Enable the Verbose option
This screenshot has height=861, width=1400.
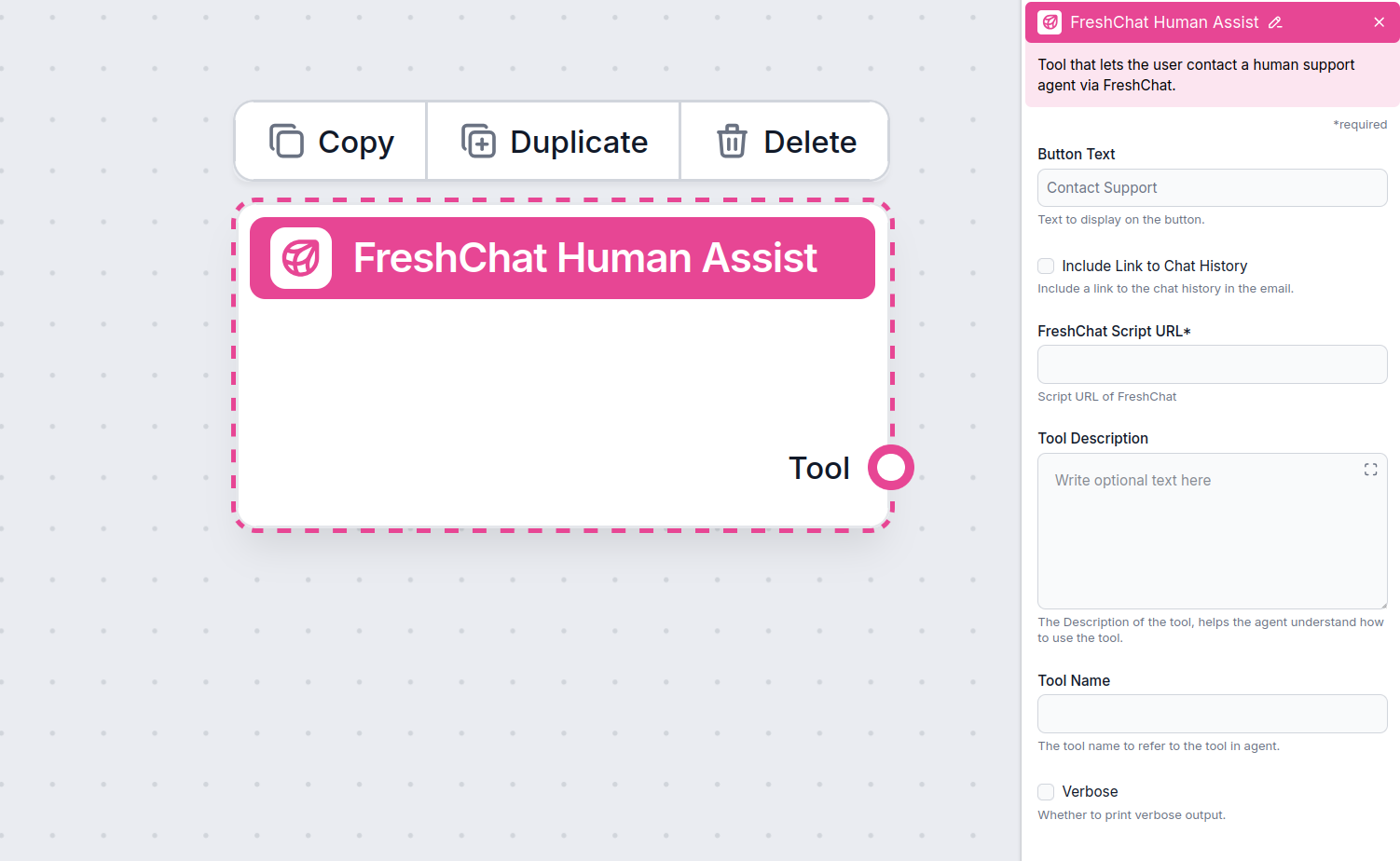(1045, 791)
